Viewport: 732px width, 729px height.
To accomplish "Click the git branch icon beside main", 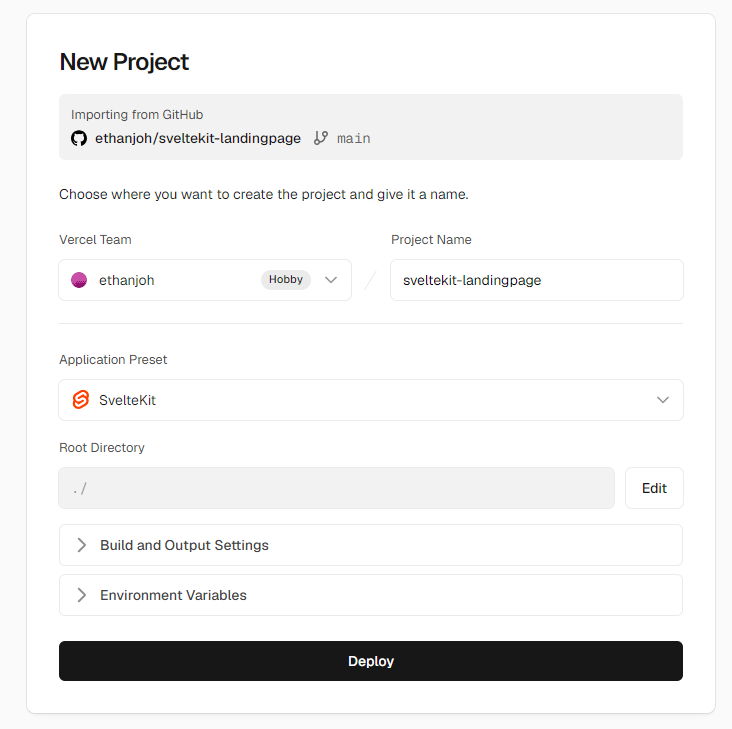I will click(321, 138).
